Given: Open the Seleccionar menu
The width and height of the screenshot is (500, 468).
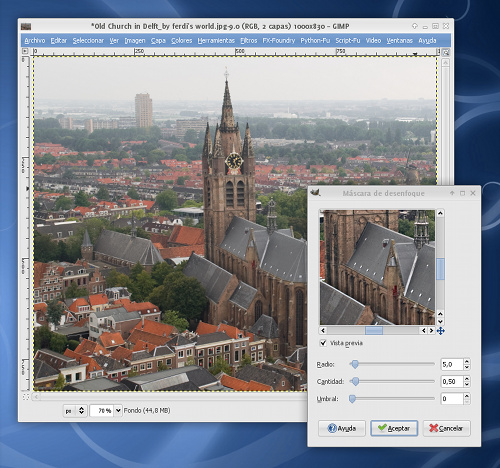Looking at the screenshot, I should 88,40.
